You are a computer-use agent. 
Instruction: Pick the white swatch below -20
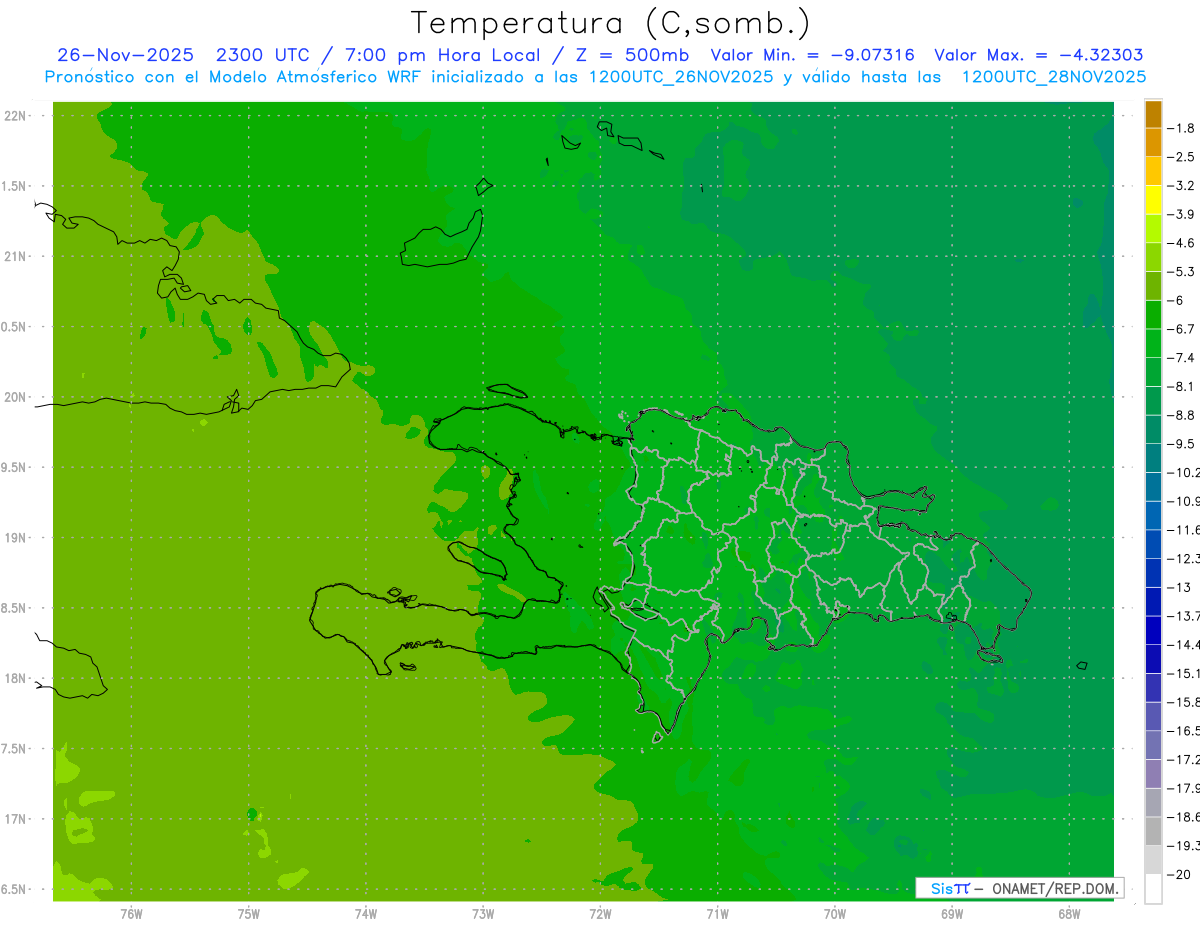coord(1153,888)
